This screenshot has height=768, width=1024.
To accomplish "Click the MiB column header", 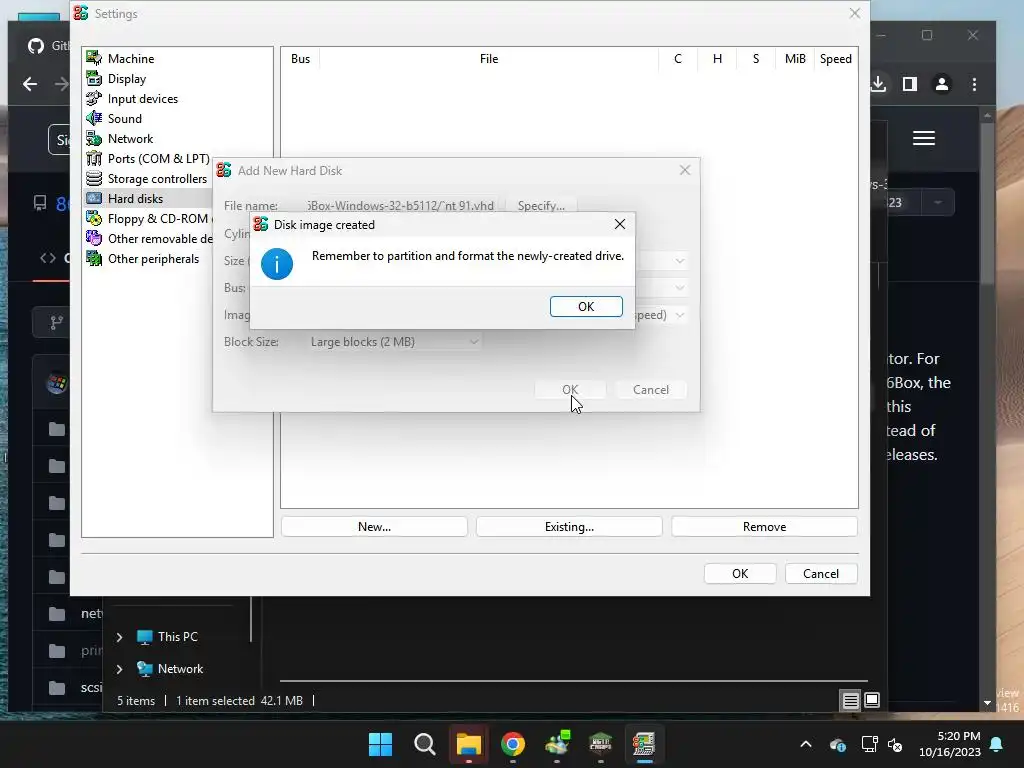I will [795, 59].
